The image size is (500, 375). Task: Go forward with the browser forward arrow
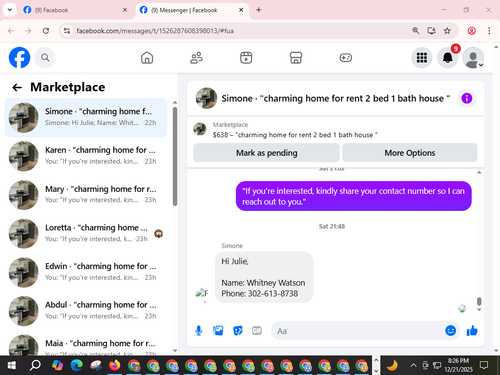pyautogui.click(x=28, y=31)
